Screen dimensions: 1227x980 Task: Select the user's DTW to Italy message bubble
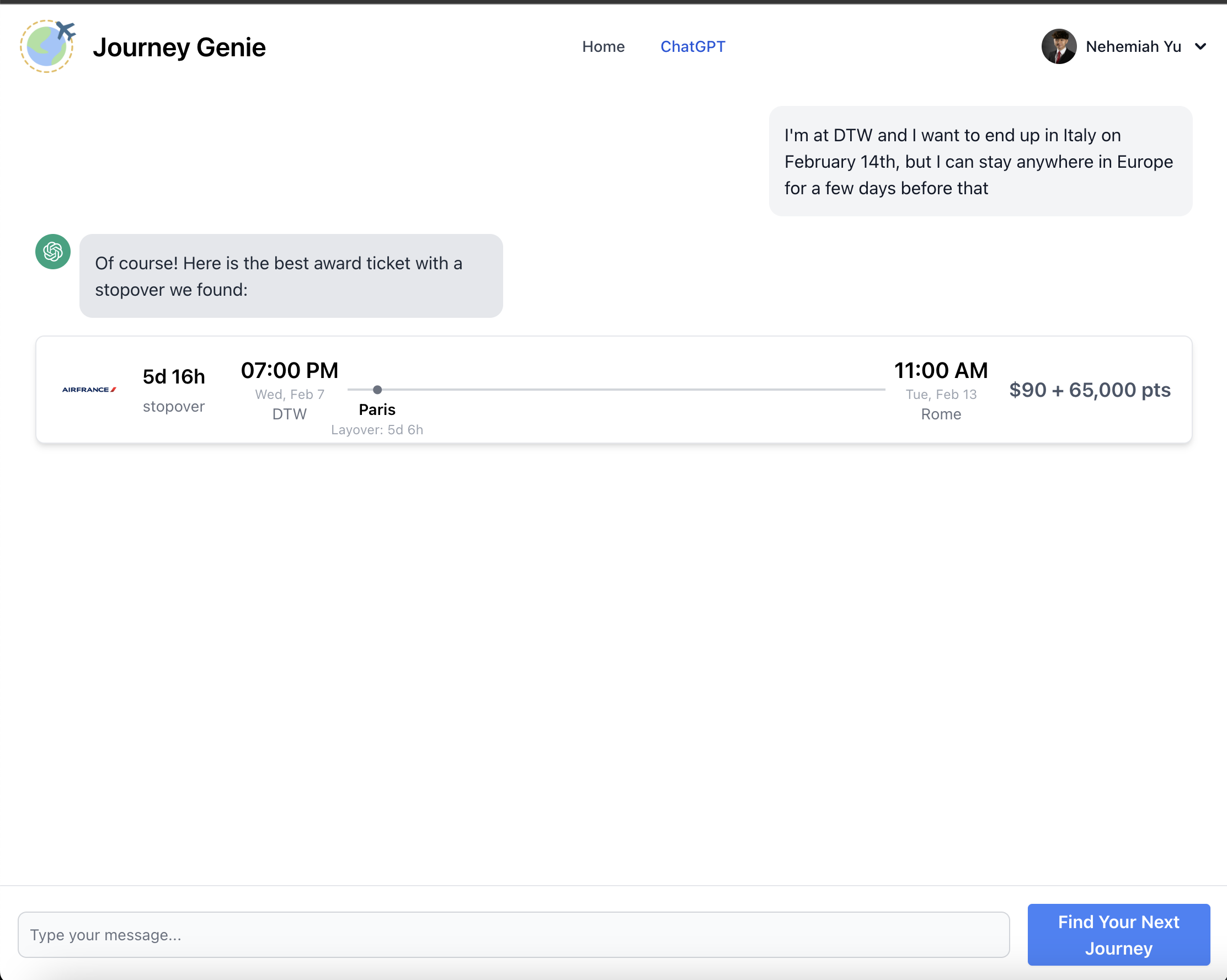coord(980,161)
